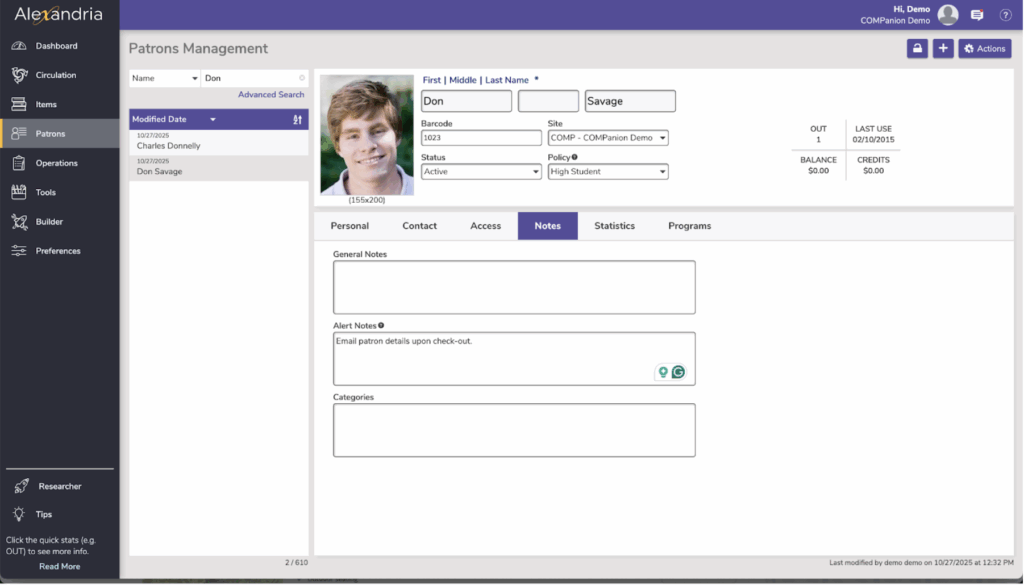Click the user avatar icon
The height and width of the screenshot is (585, 1024).
point(948,15)
